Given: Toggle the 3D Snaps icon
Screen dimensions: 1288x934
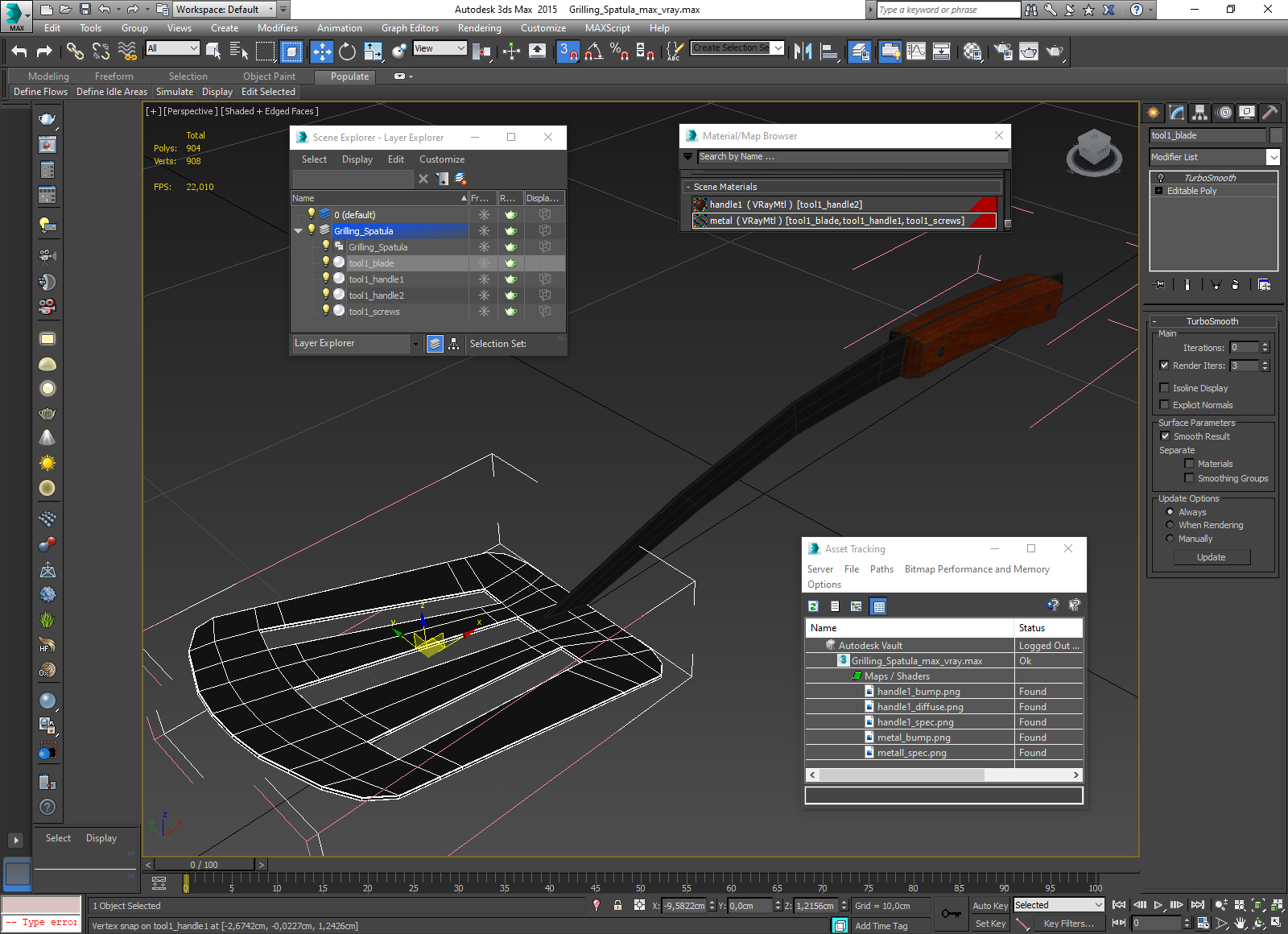Looking at the screenshot, I should point(568,52).
